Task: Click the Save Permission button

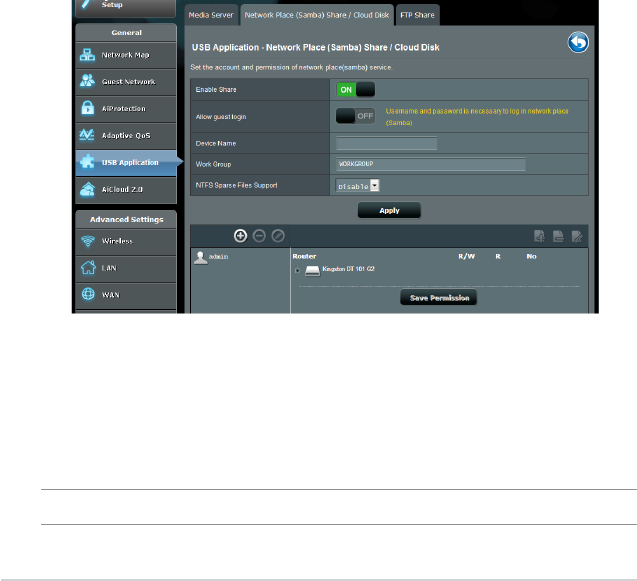Action: (439, 298)
